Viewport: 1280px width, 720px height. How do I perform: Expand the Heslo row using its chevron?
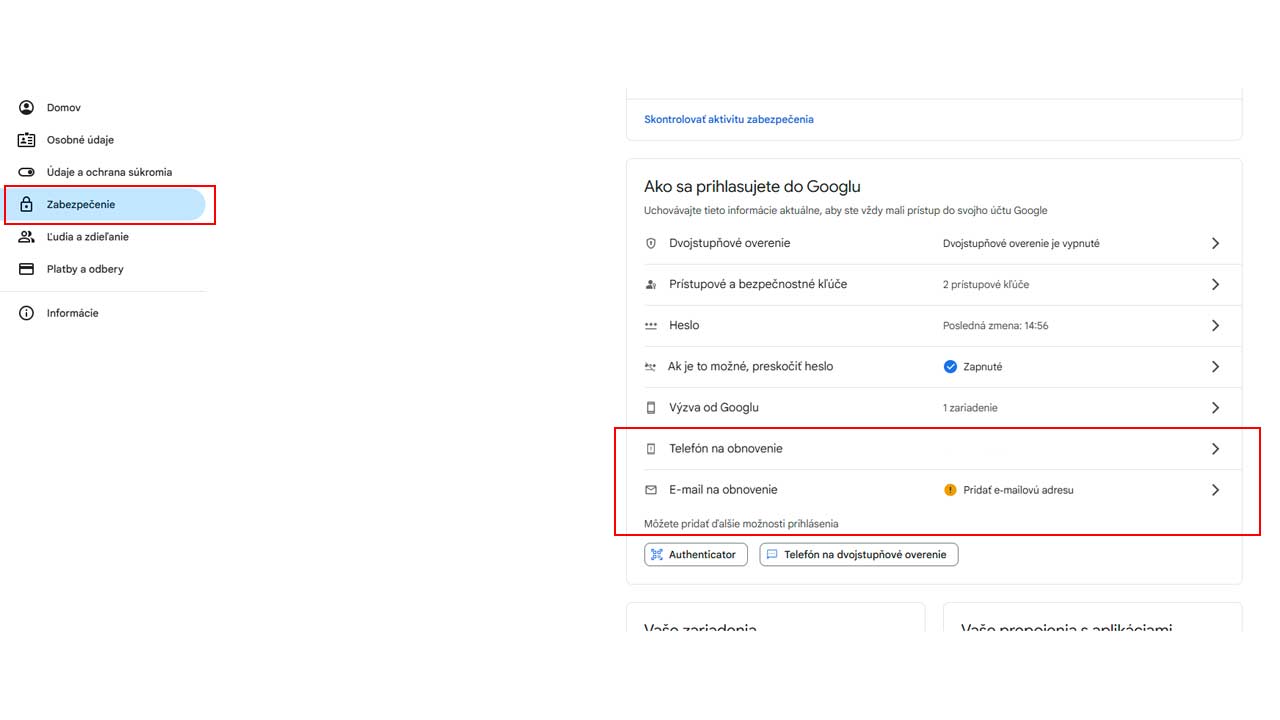pos(1215,326)
